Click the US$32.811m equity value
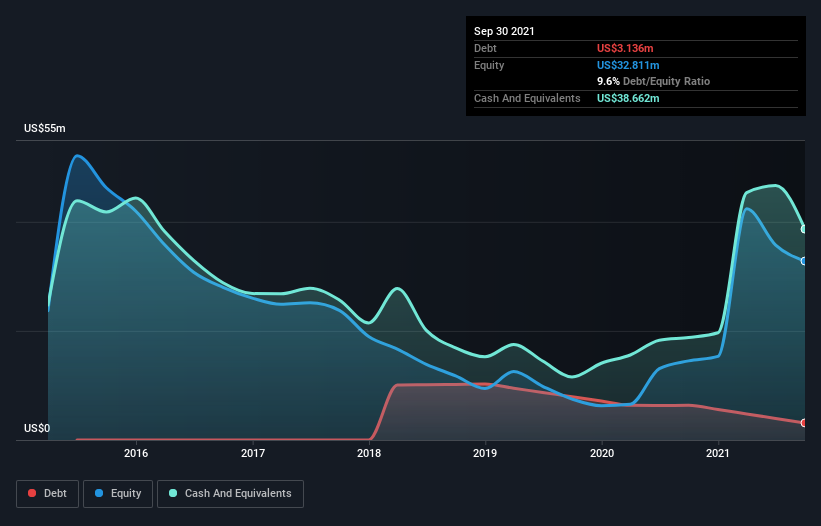 (x=628, y=65)
